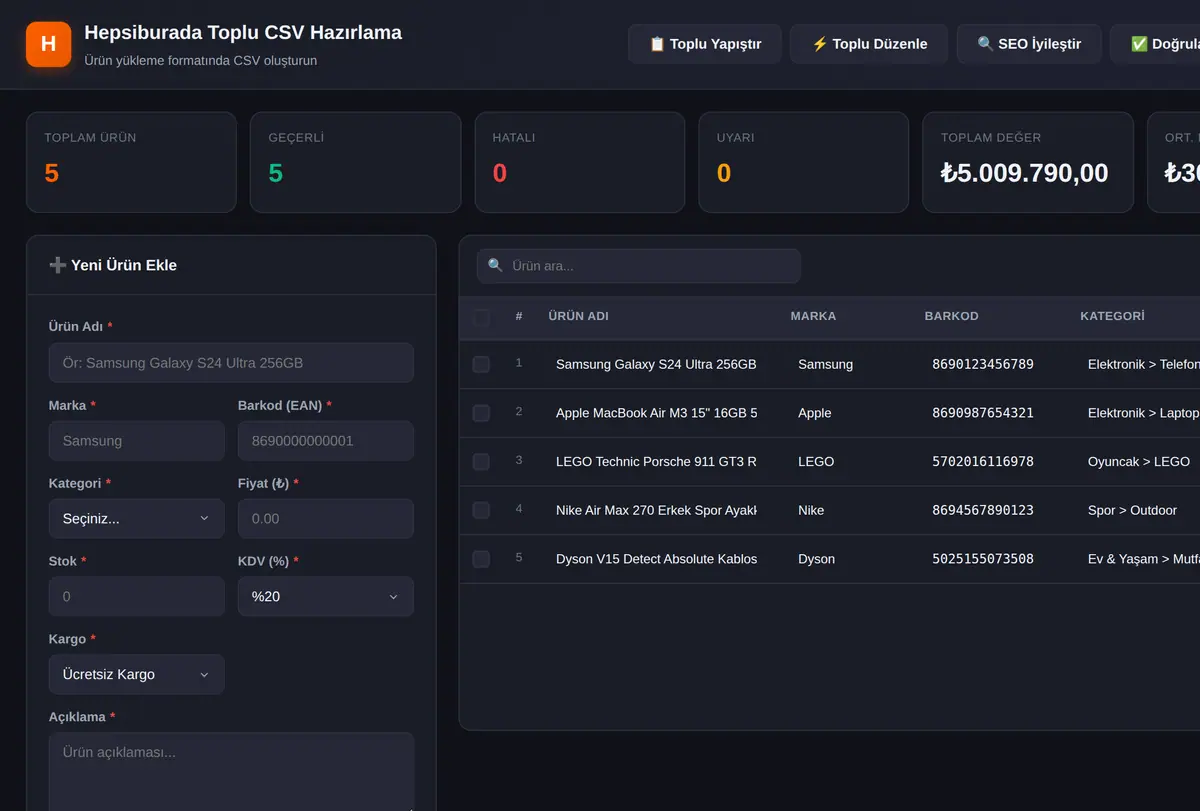Launch the SEO İyileştir button

click(1029, 44)
